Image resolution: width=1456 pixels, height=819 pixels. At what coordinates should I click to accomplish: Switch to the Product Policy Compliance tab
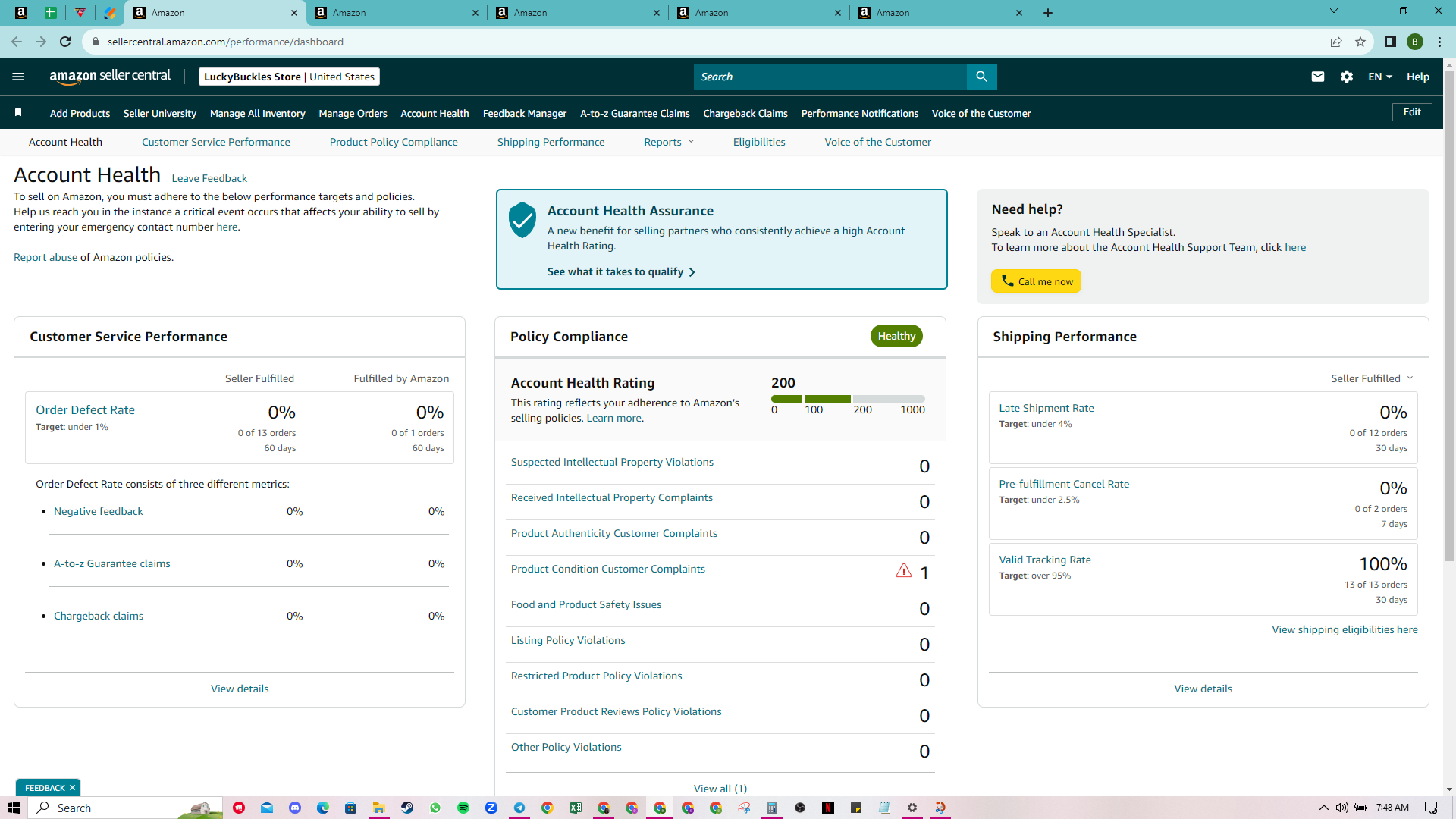394,142
